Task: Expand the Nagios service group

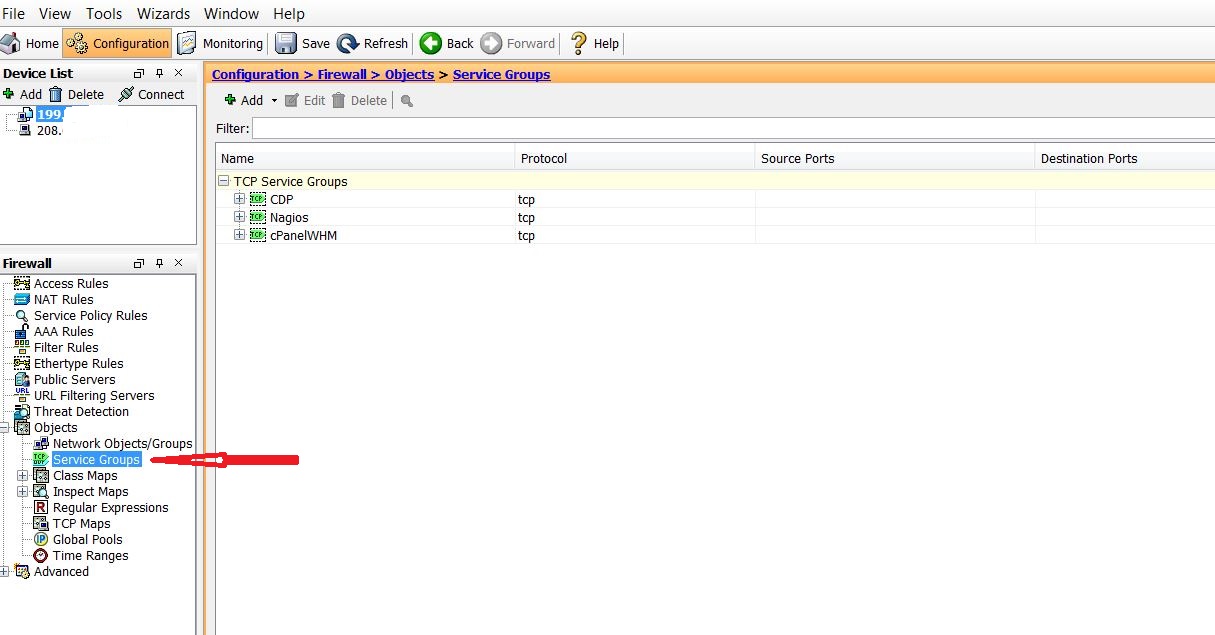Action: pos(239,217)
